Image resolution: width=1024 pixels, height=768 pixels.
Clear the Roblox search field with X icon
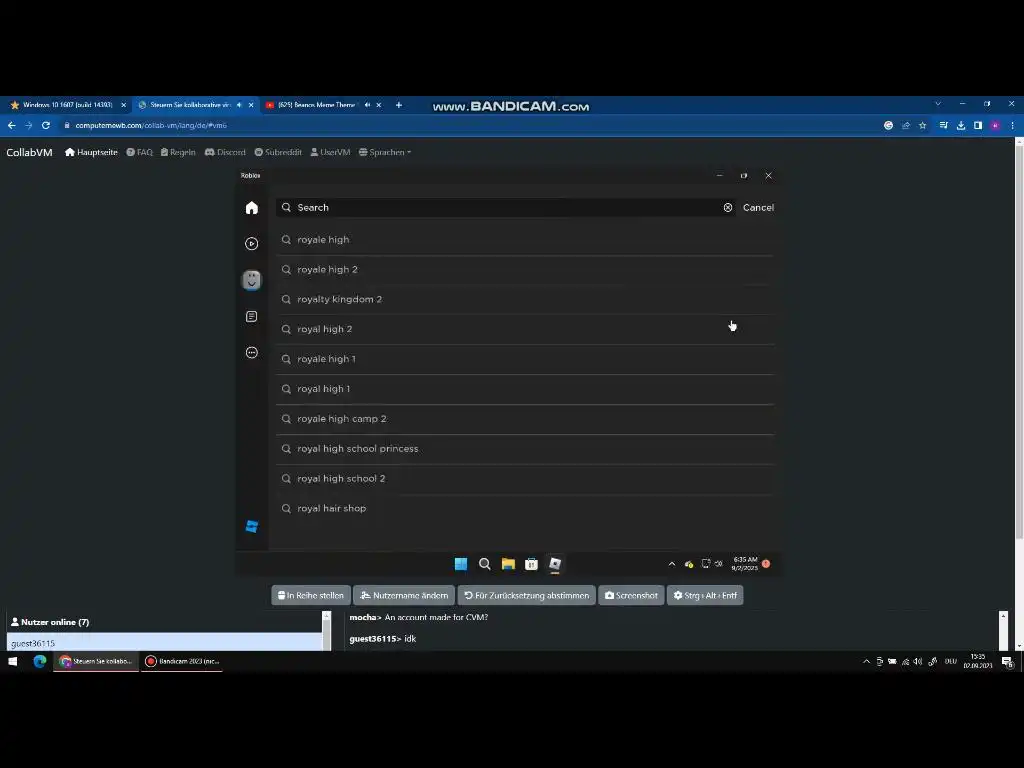point(728,208)
